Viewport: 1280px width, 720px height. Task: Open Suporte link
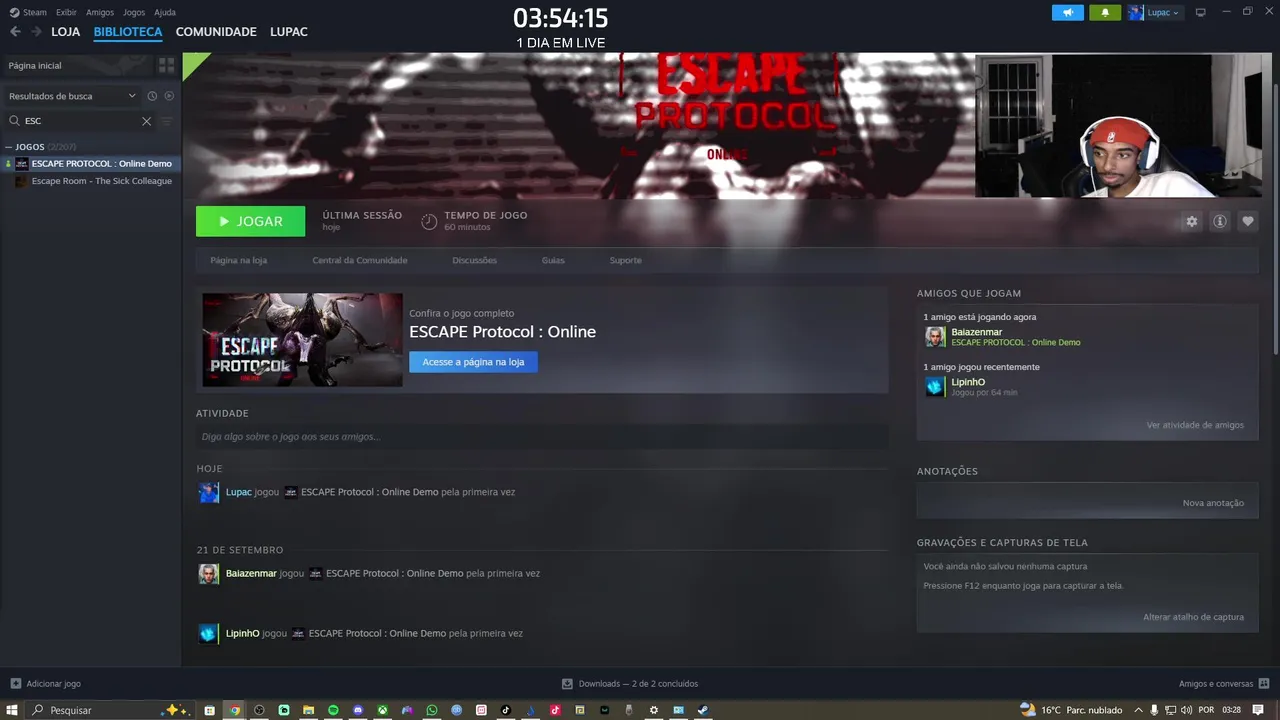pos(626,260)
